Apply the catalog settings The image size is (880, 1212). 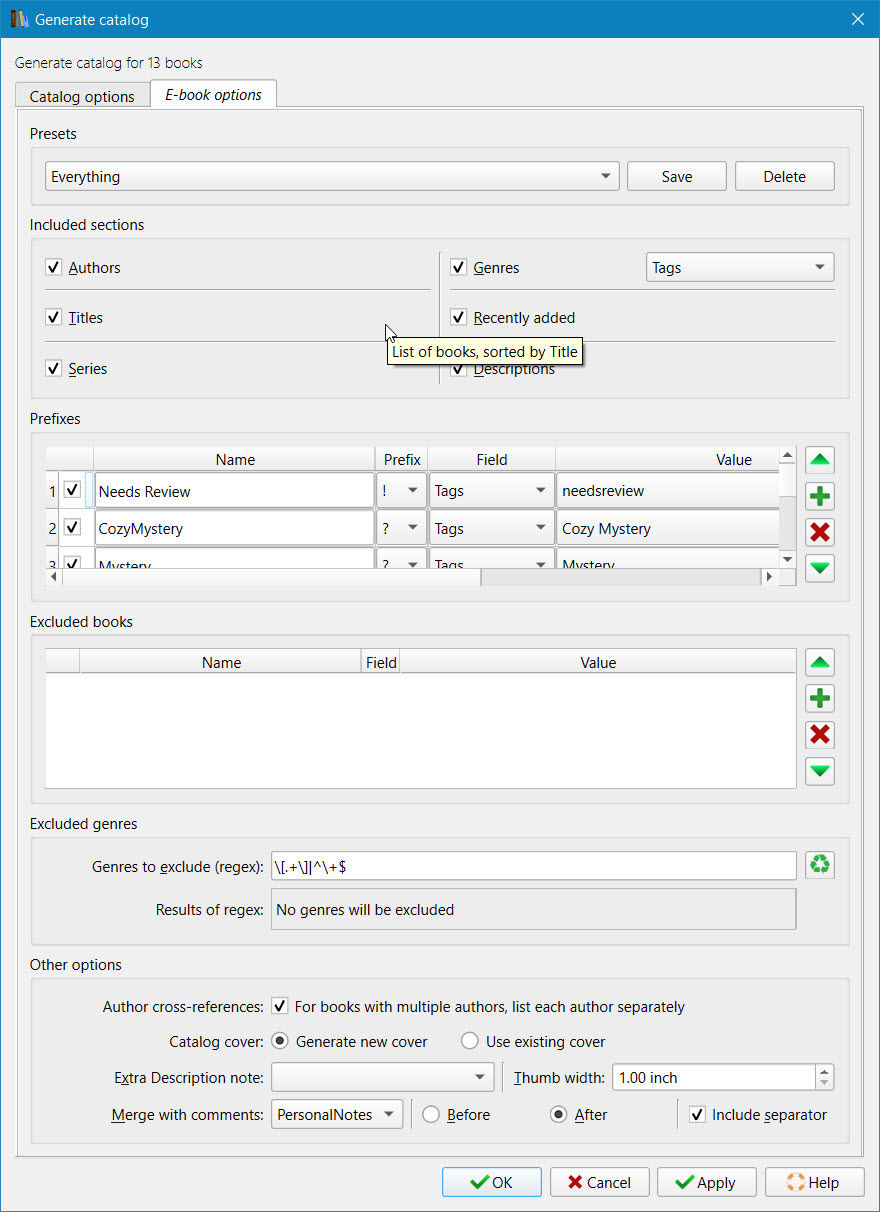(707, 1182)
